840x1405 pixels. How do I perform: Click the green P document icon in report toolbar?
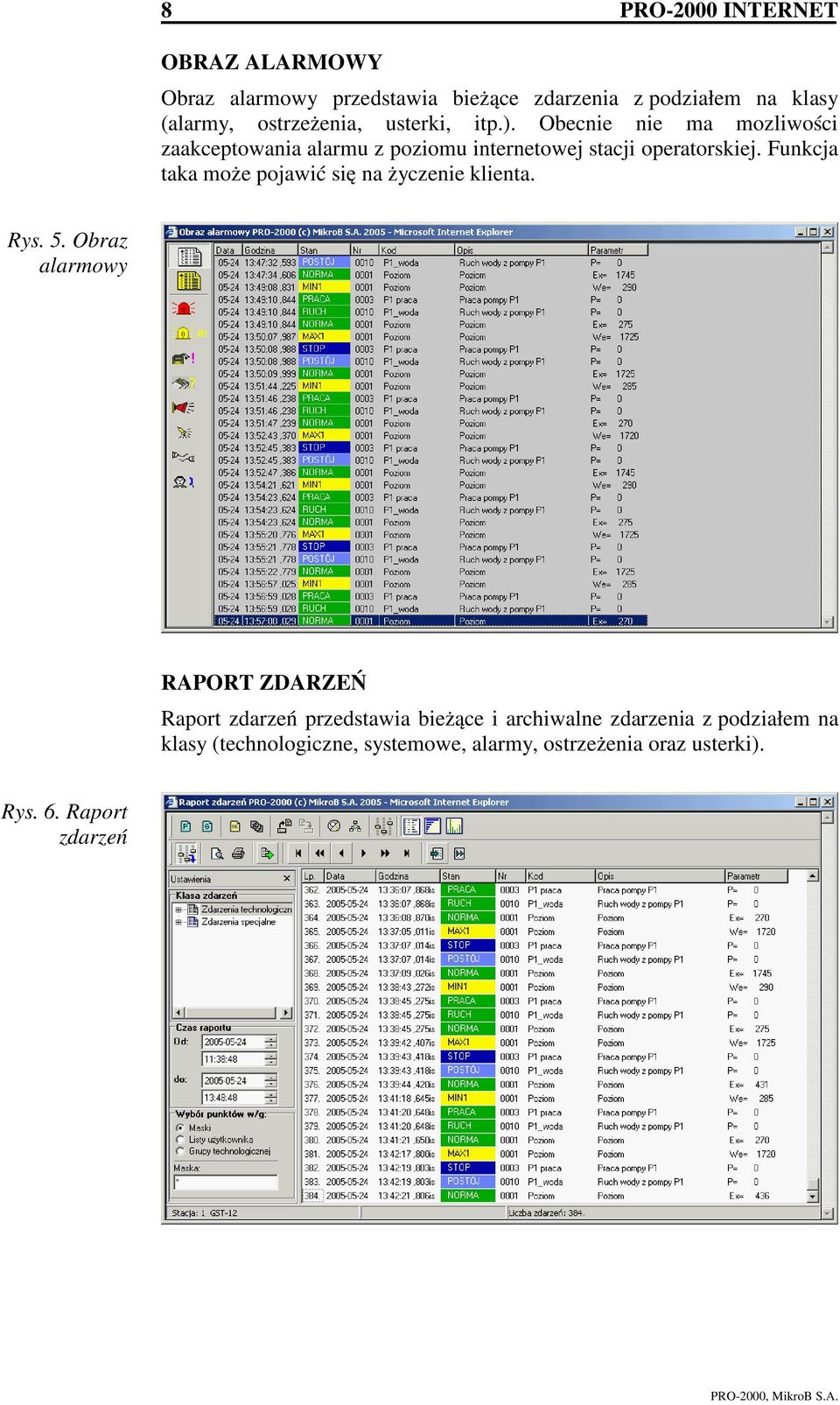[x=185, y=825]
